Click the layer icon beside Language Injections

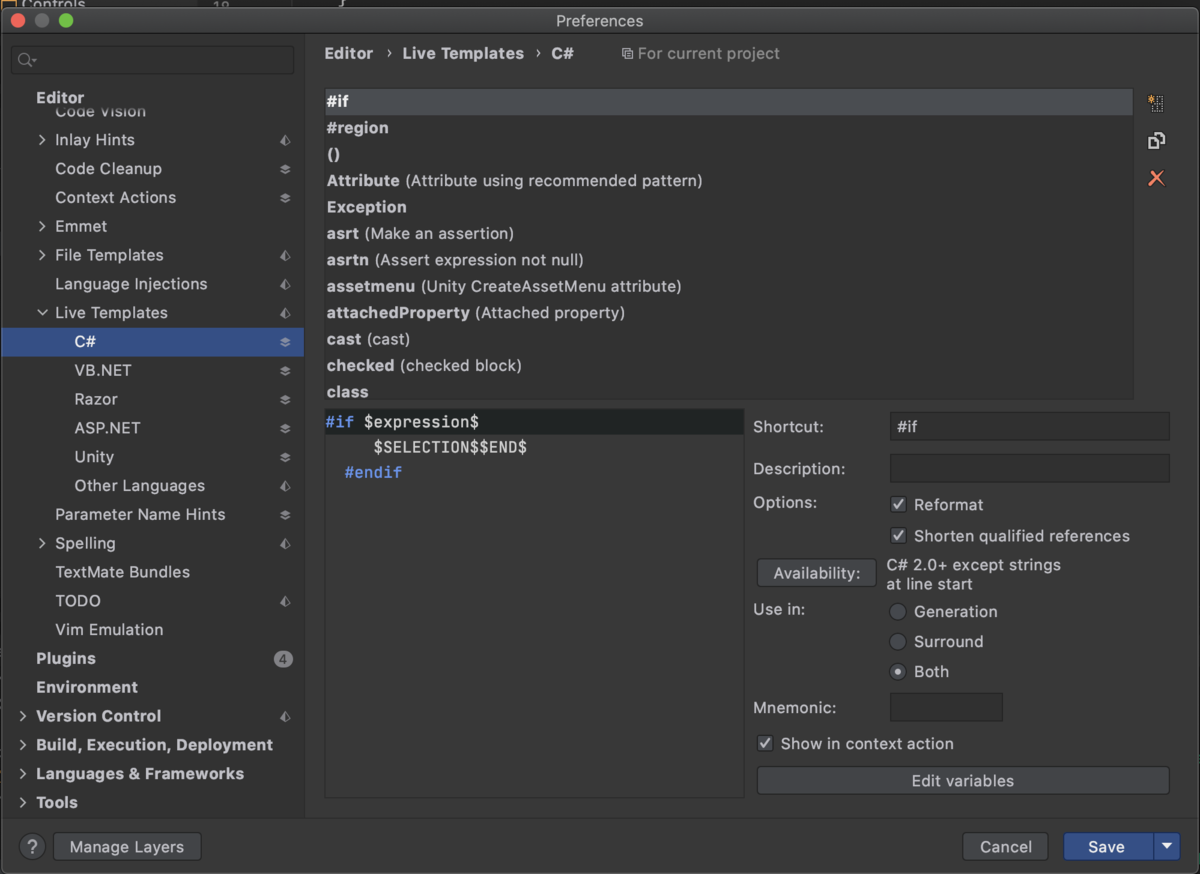pos(285,284)
